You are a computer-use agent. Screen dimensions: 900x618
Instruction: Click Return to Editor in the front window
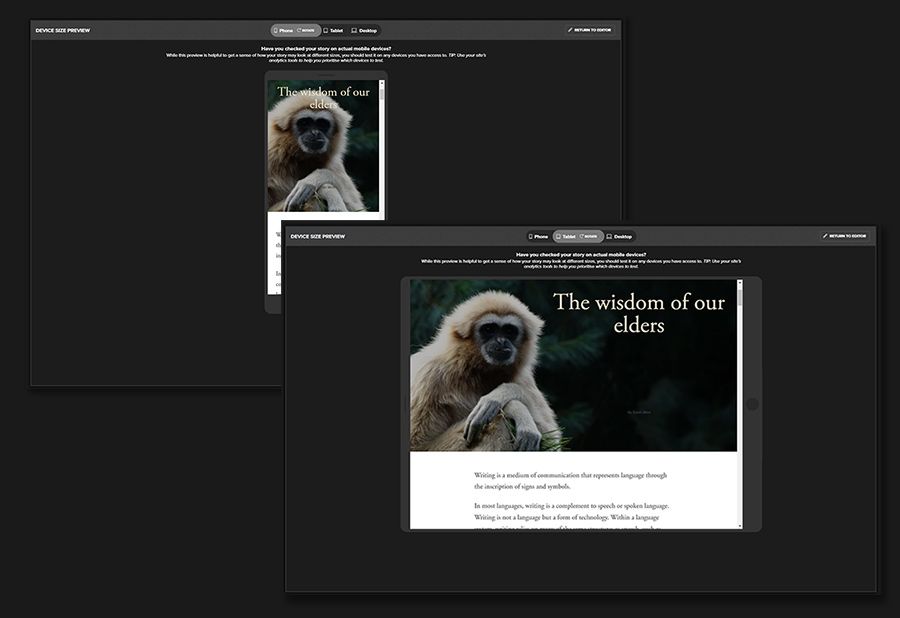(x=844, y=236)
